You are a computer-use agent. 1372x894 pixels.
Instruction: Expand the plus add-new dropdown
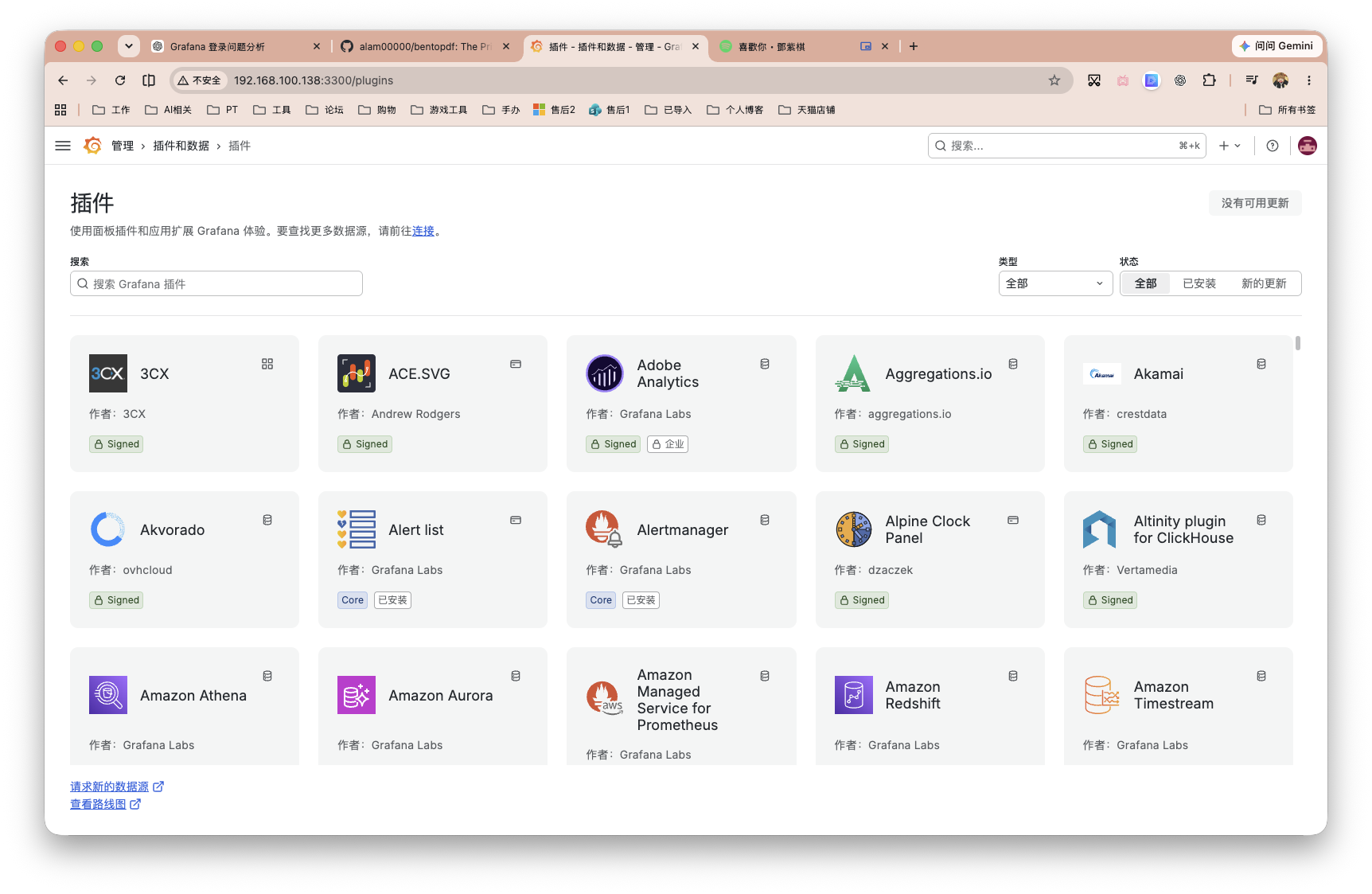tap(1230, 146)
